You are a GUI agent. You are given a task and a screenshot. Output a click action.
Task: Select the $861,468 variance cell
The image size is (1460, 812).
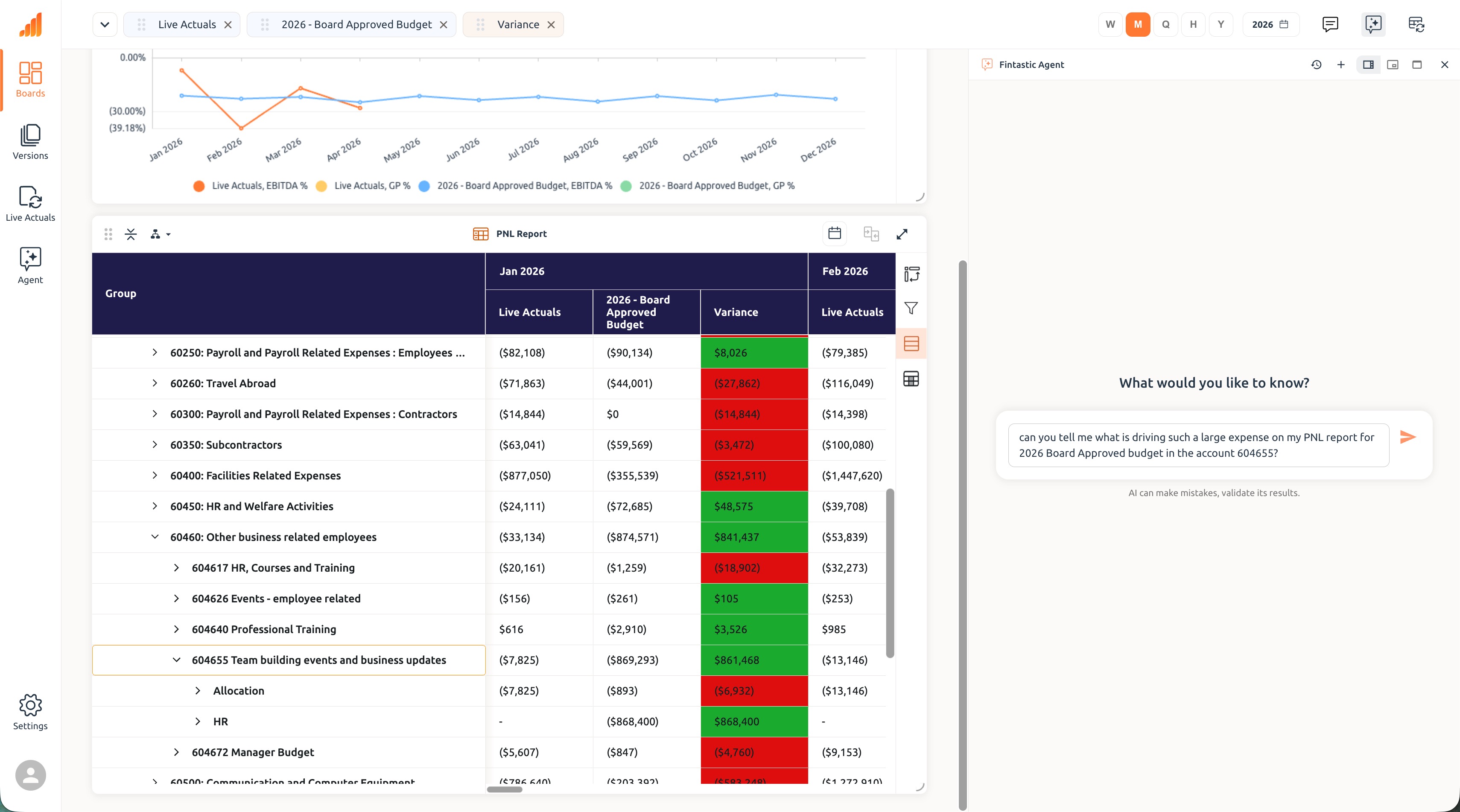tap(754, 660)
